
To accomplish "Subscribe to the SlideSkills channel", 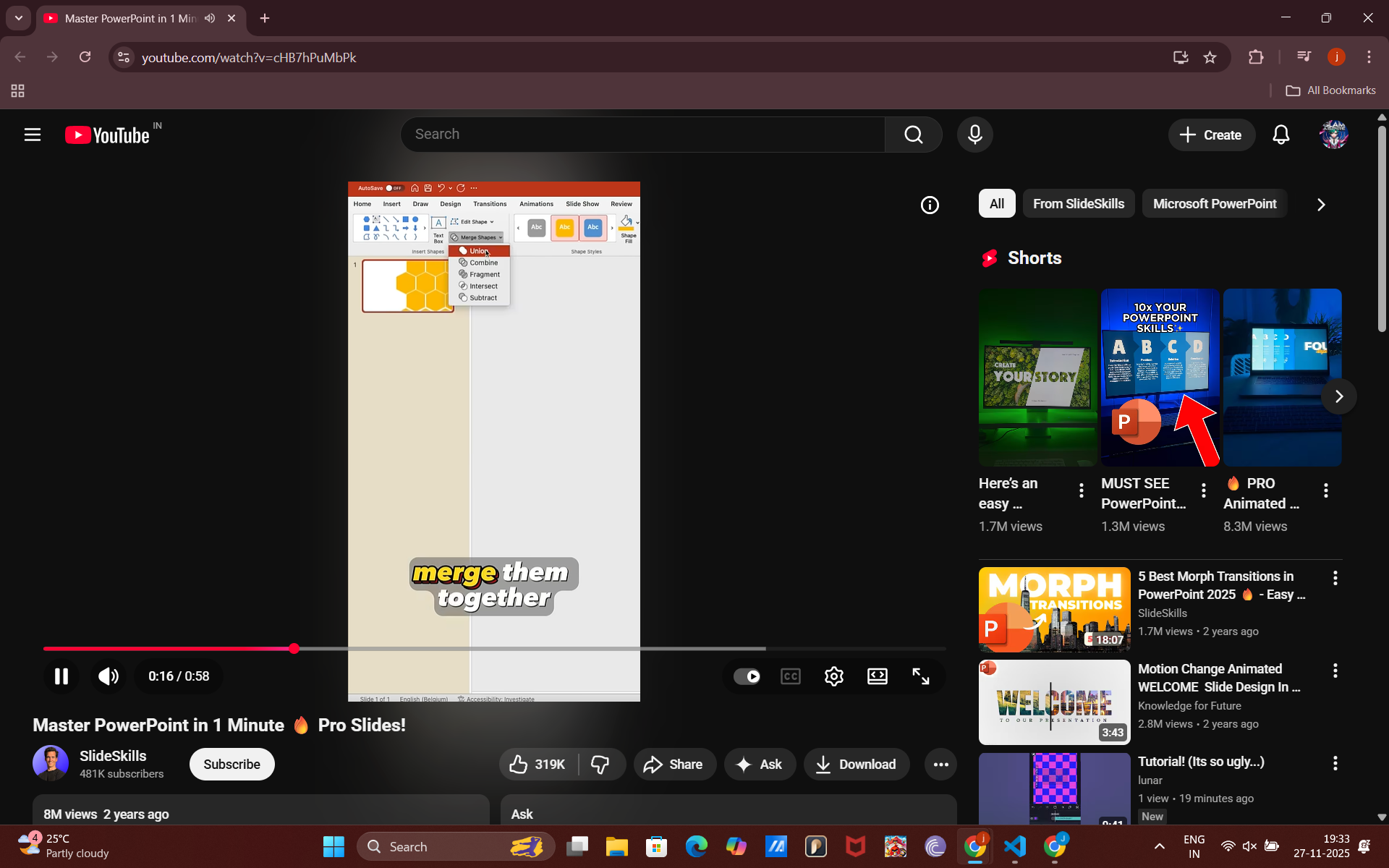I will pyautogui.click(x=231, y=765).
